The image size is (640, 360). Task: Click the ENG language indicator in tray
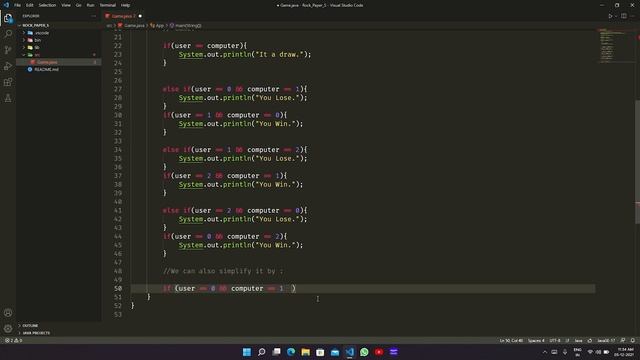point(577,352)
